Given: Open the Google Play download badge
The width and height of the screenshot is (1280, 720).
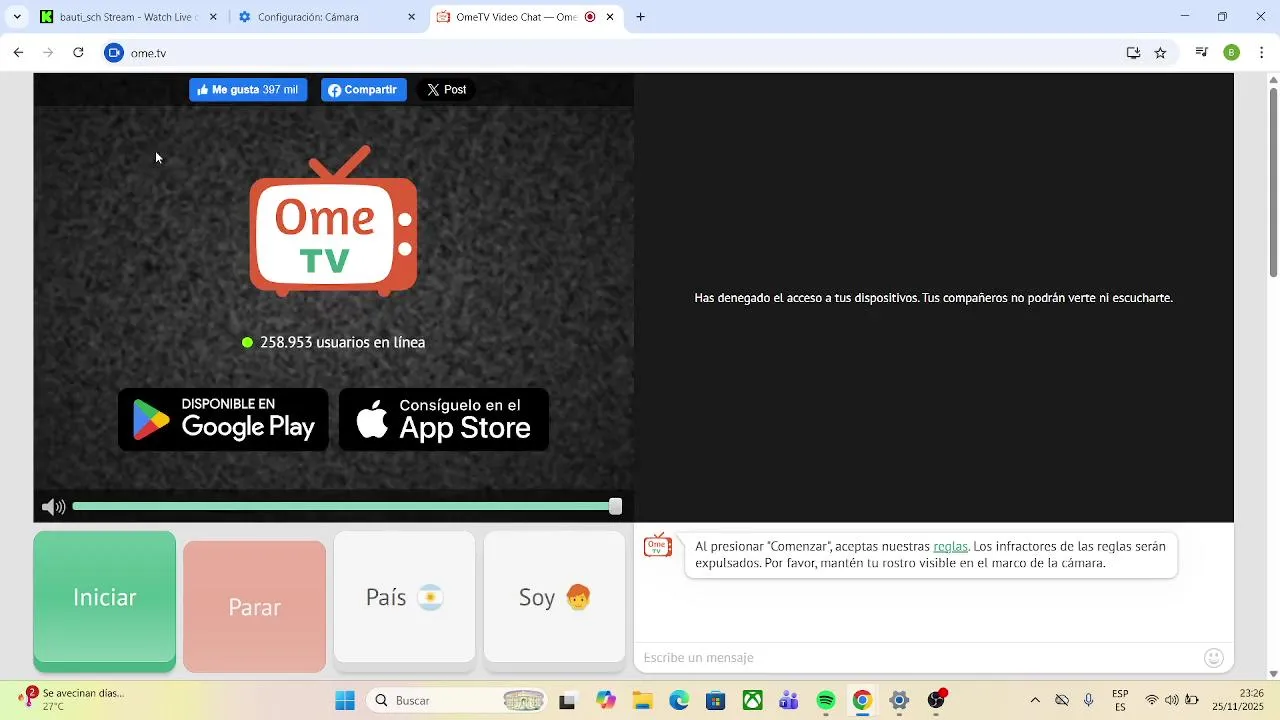Looking at the screenshot, I should click(x=223, y=420).
